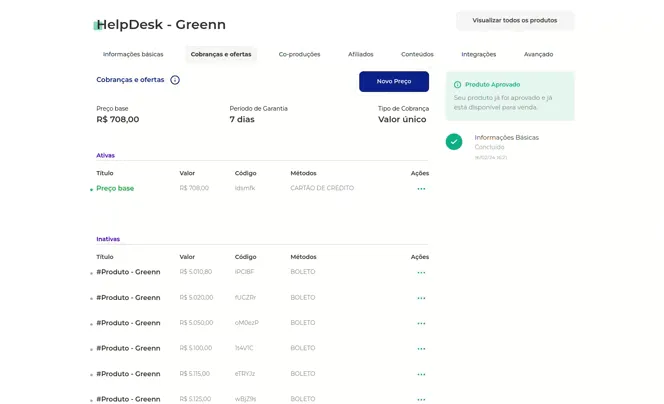Click the R$ 5.115,00 value cell

(195, 374)
